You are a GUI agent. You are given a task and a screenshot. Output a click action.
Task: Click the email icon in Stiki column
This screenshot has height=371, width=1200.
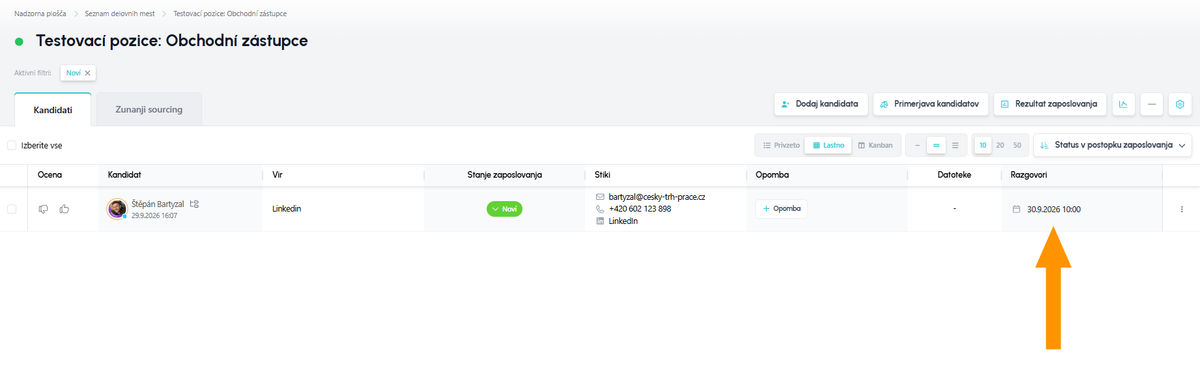coord(600,197)
